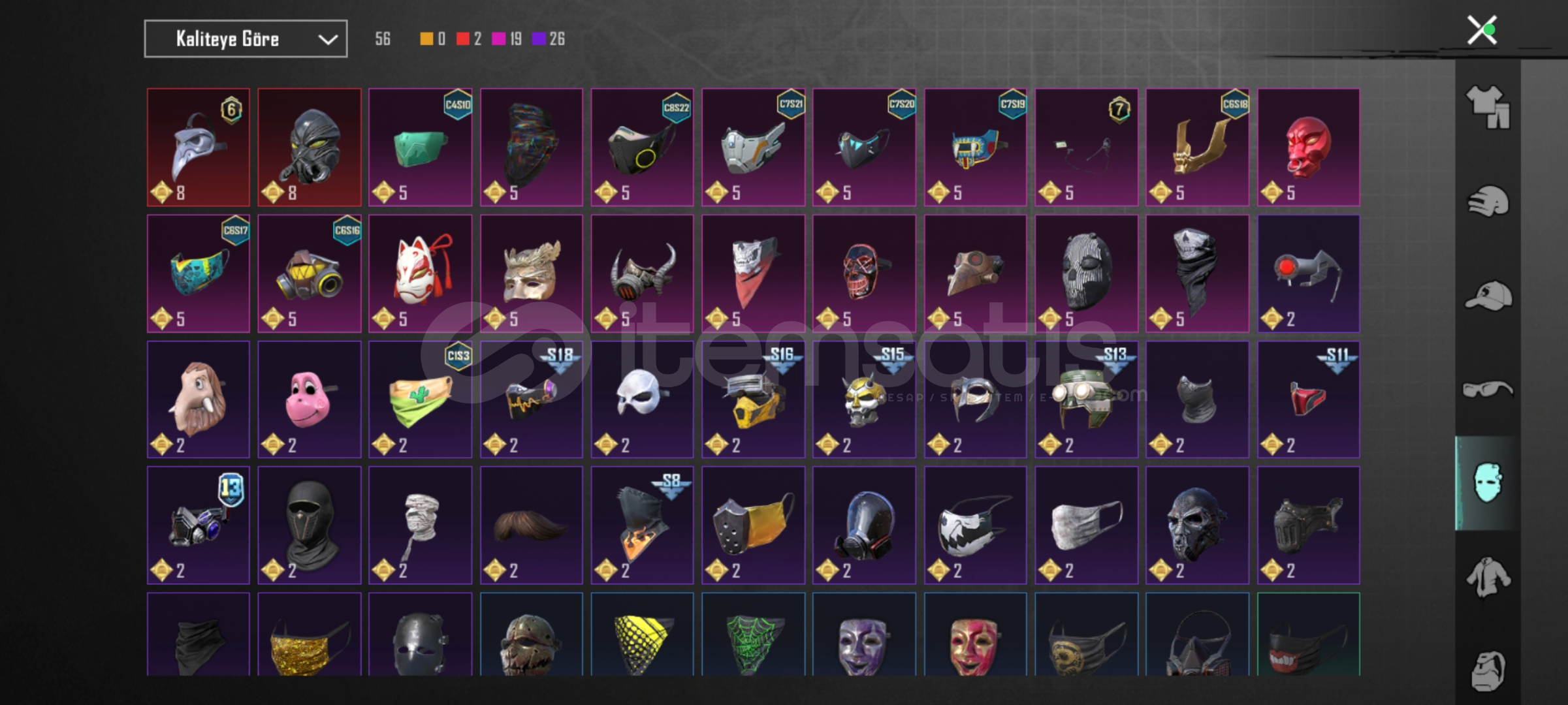Image resolution: width=1568 pixels, height=705 pixels.
Task: Select the white fox kitsune mask
Action: (421, 274)
